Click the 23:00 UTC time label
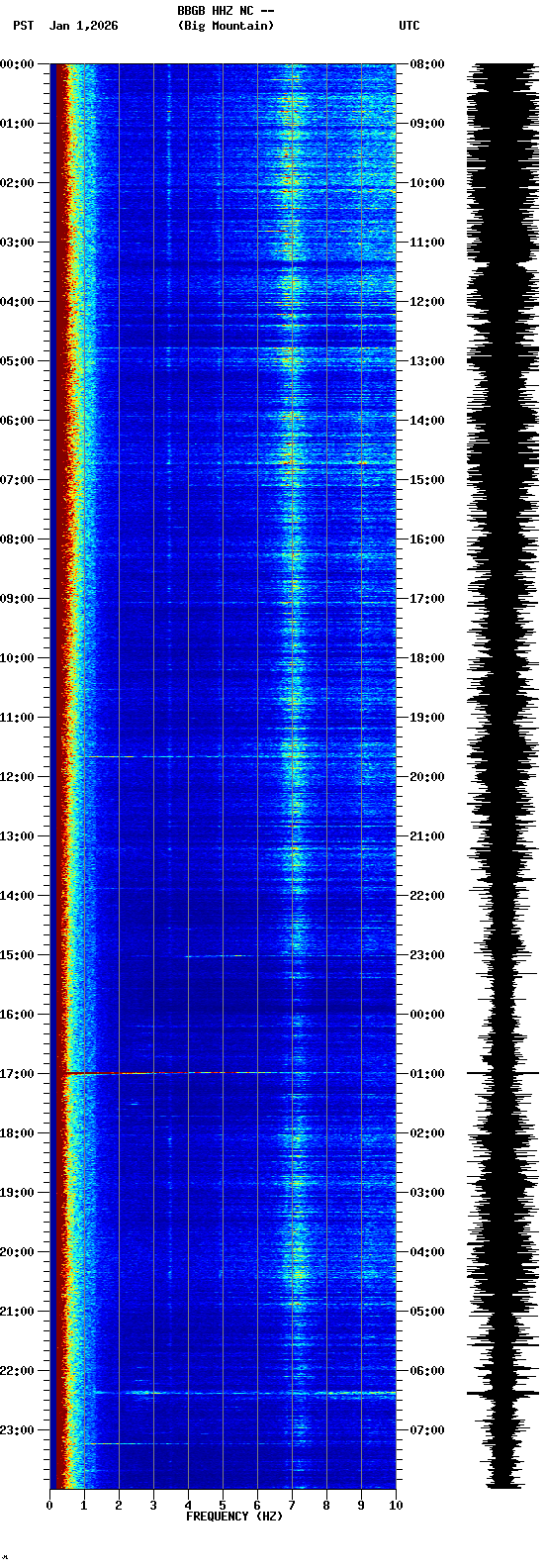 click(427, 955)
